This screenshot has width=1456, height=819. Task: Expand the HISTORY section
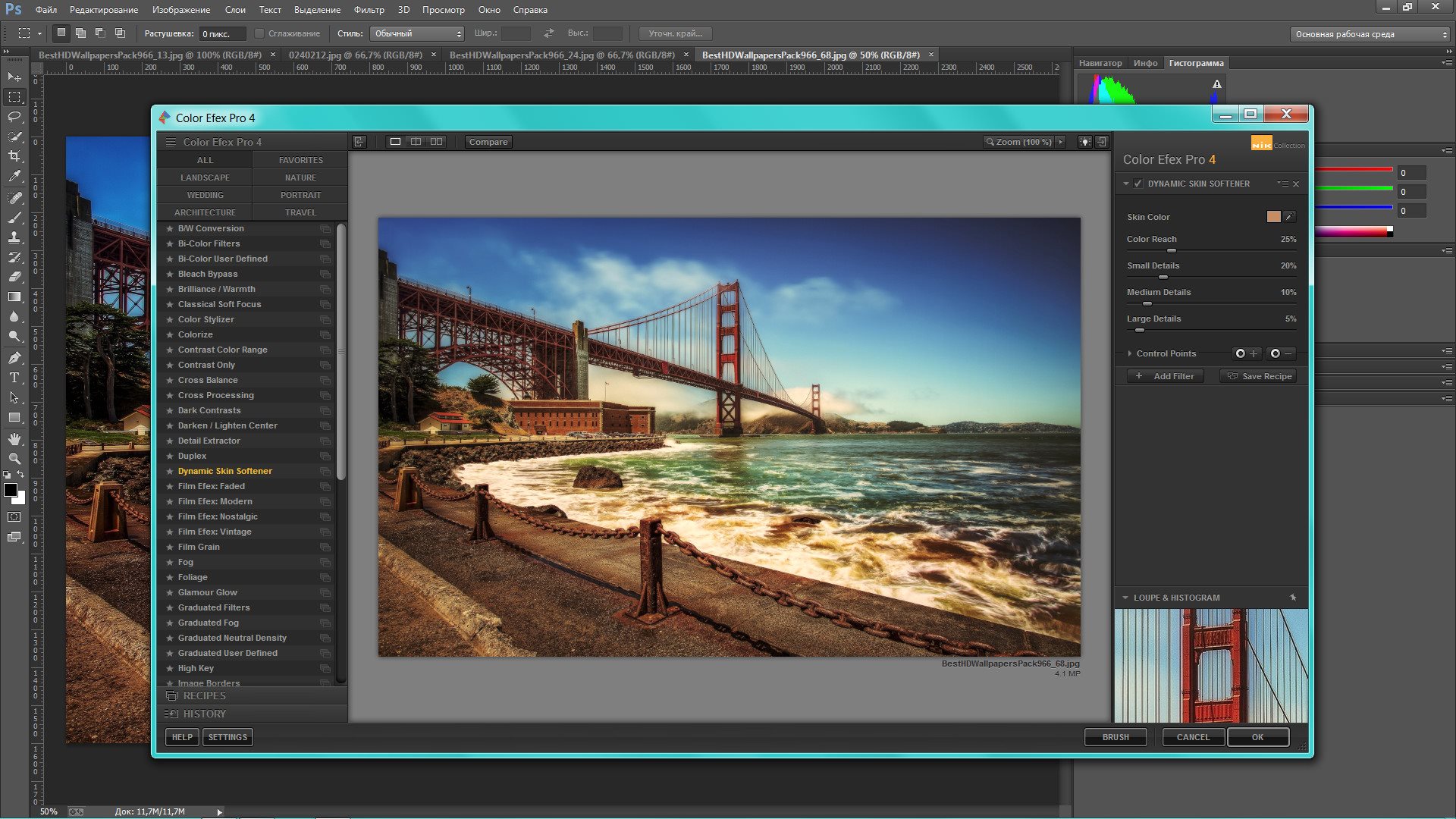click(x=204, y=713)
